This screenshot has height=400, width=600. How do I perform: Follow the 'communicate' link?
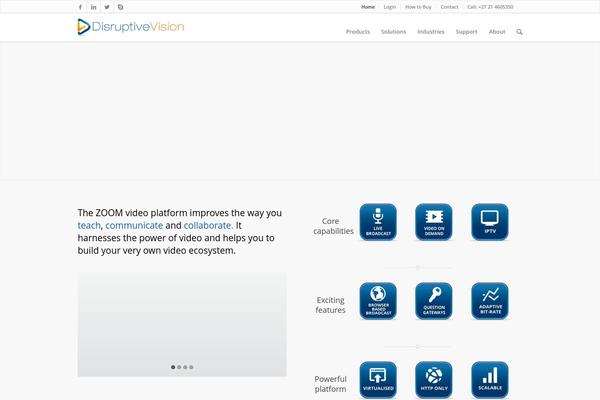coord(134,225)
